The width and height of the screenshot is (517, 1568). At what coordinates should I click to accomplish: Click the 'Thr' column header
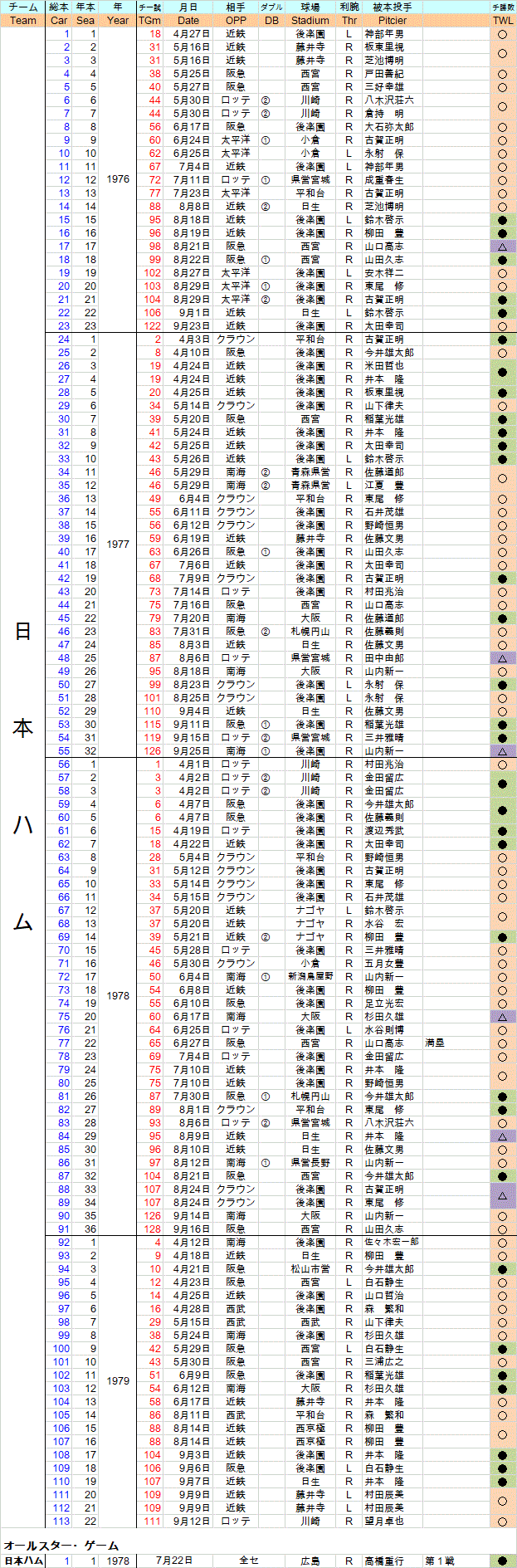tap(349, 20)
